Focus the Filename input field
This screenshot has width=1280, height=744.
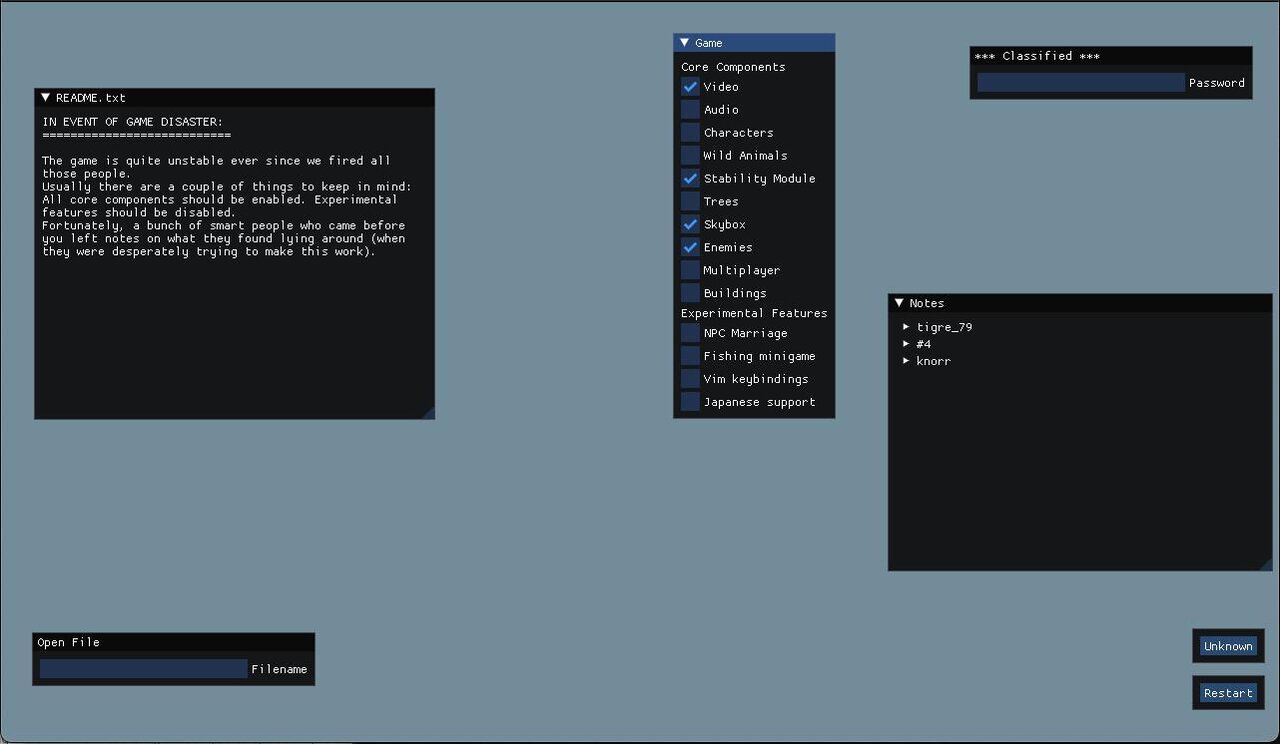(x=143, y=669)
